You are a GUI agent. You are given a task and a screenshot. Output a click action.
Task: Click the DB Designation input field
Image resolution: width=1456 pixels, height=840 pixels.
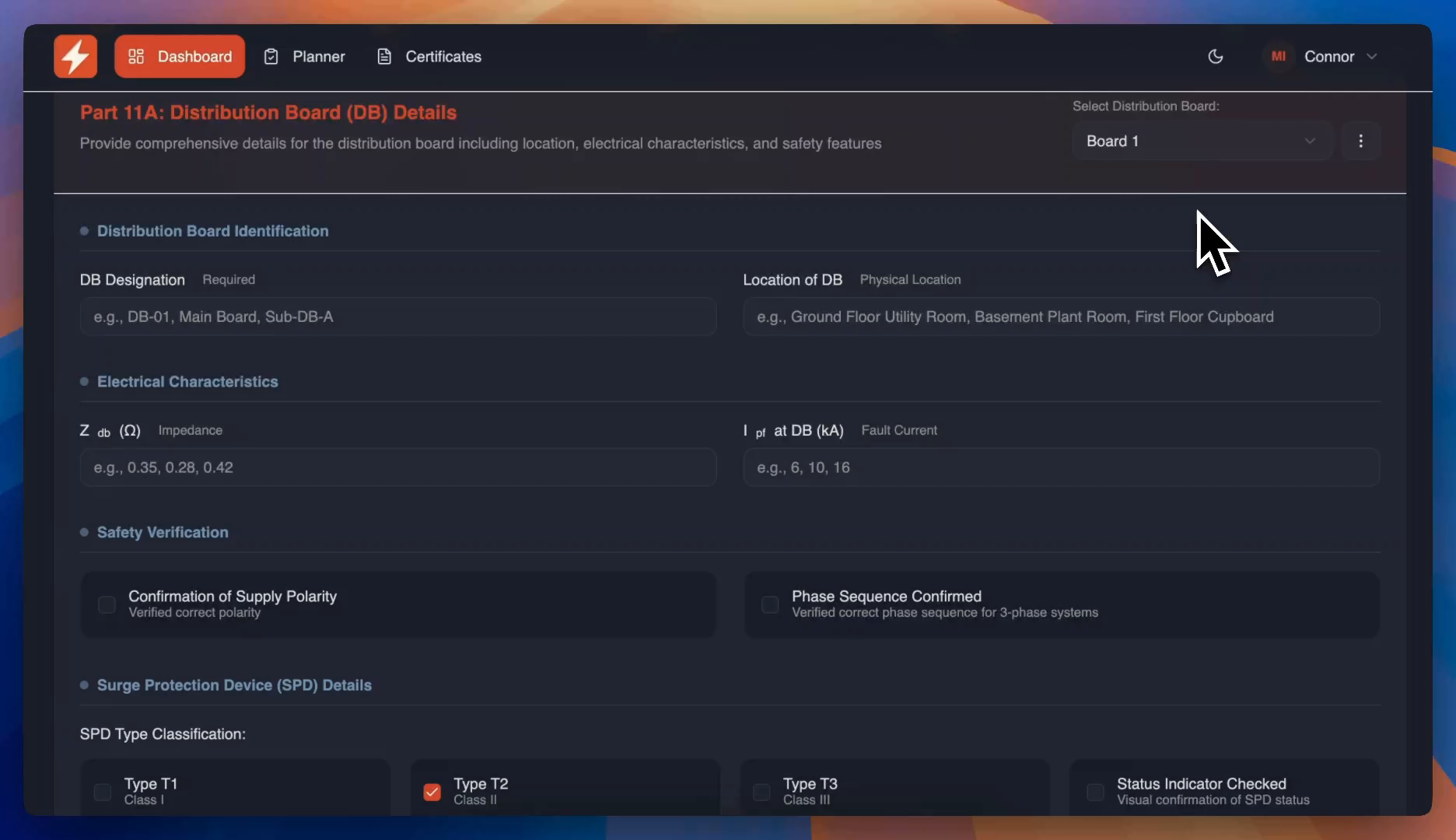coord(398,317)
